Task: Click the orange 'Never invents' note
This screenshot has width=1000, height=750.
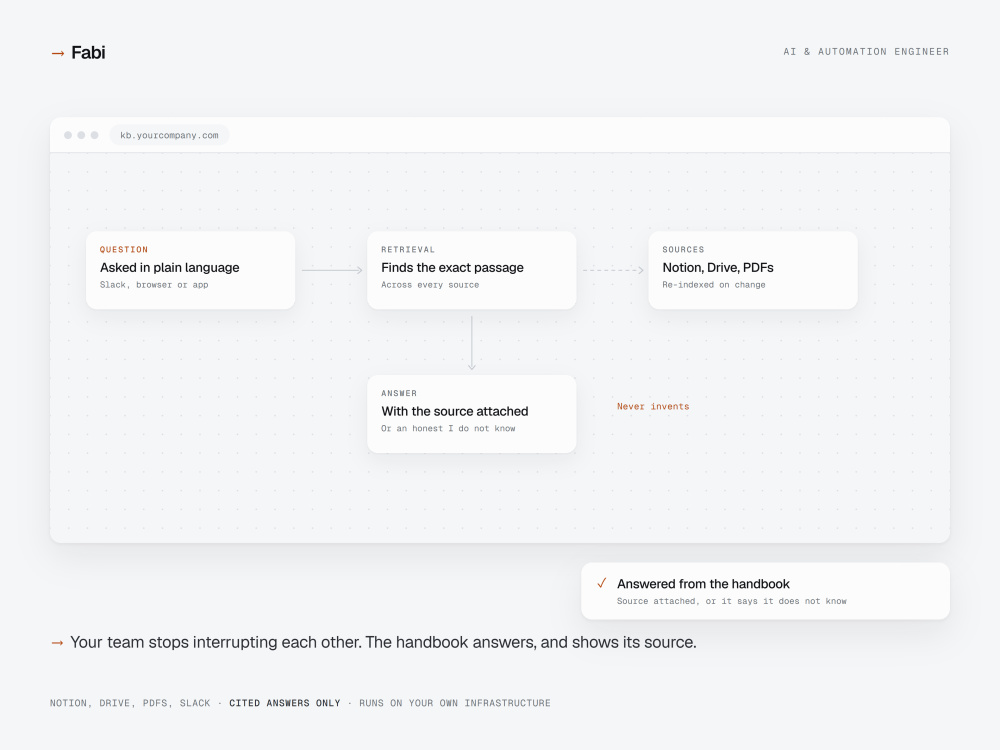Action: coord(653,406)
